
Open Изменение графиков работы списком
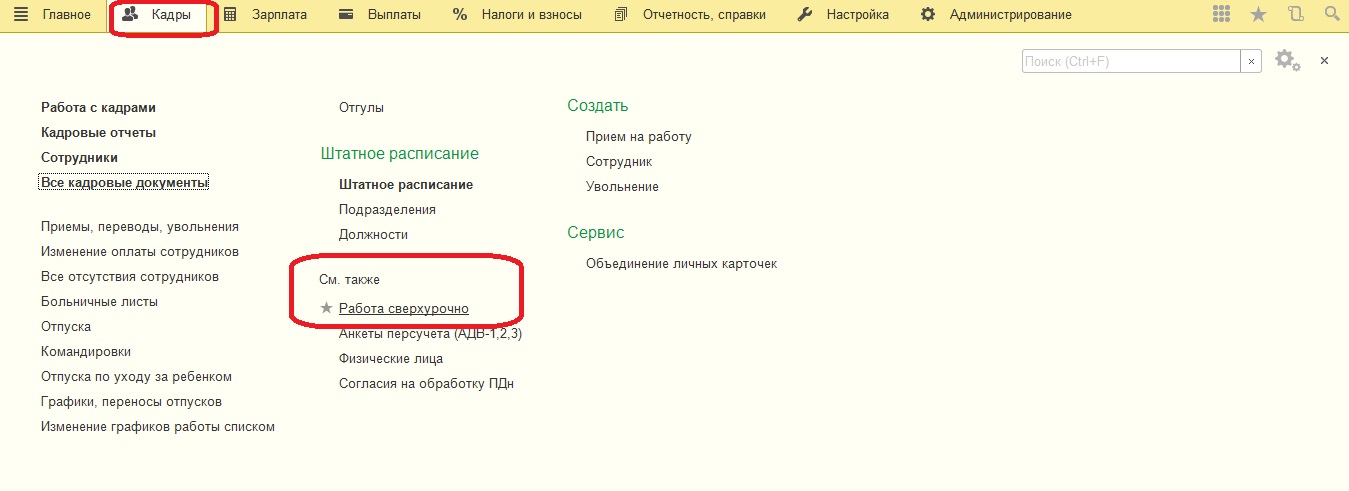tap(158, 427)
